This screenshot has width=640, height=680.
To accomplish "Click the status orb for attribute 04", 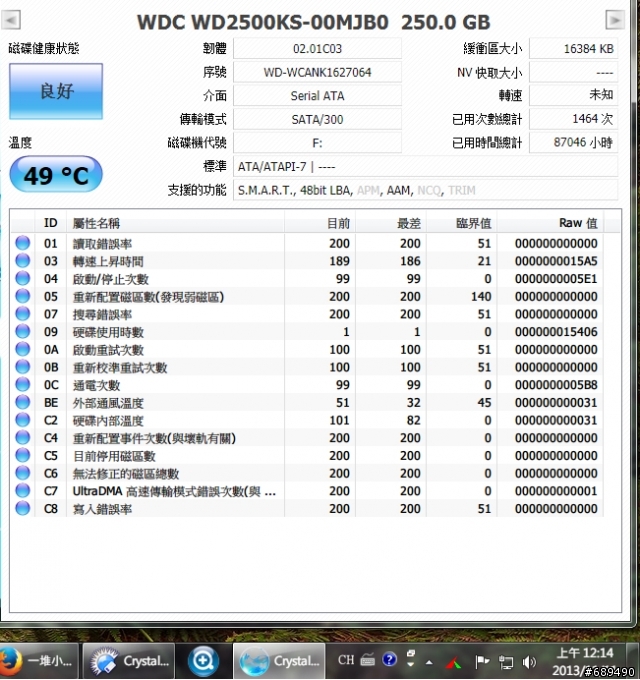I will click(23, 278).
